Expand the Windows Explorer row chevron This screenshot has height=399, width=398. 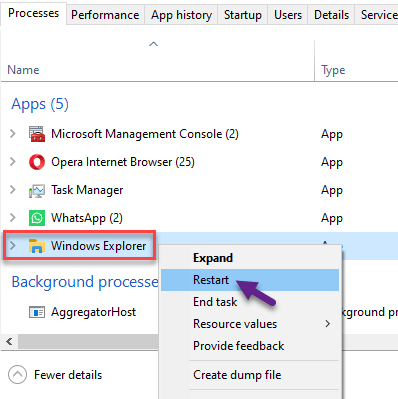[13, 246]
